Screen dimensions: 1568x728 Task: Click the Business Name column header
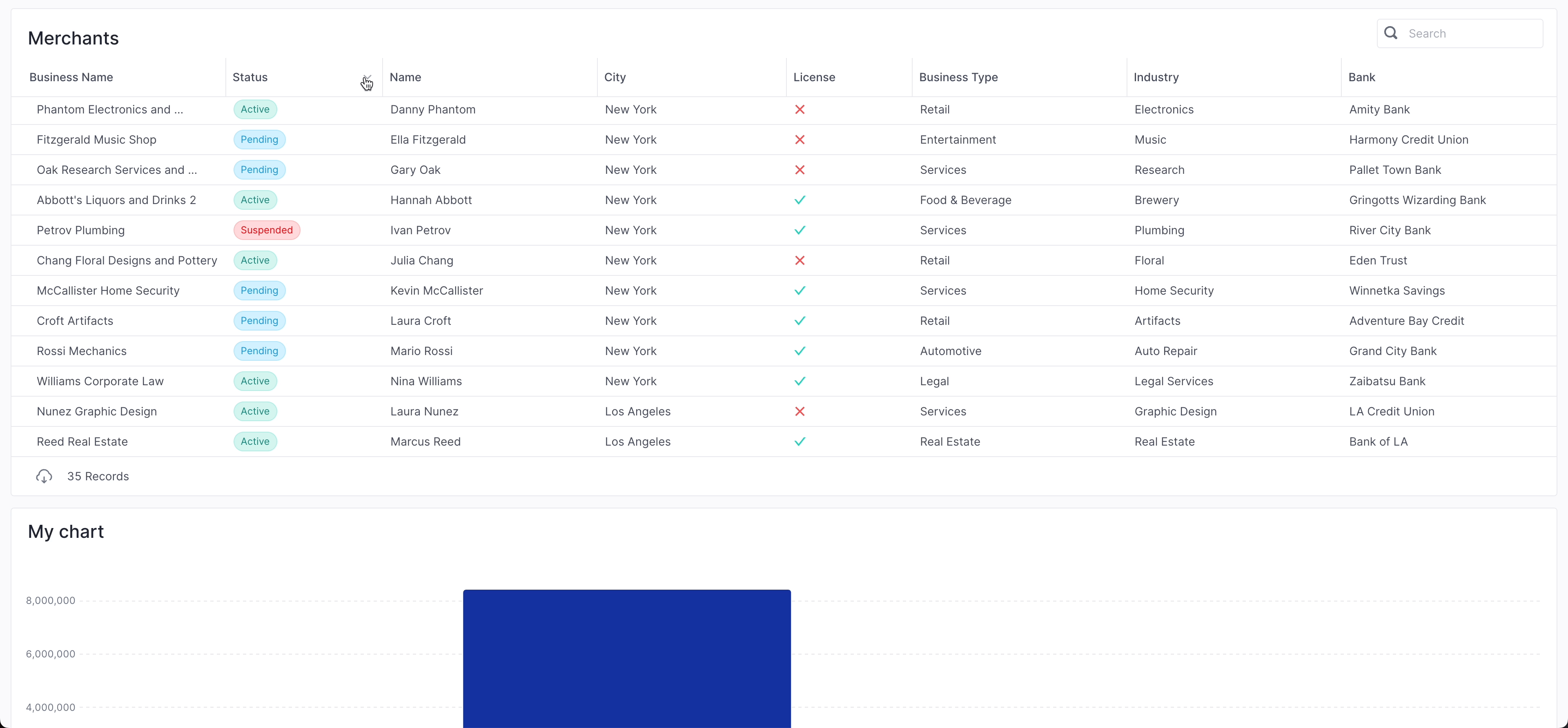[x=71, y=77]
